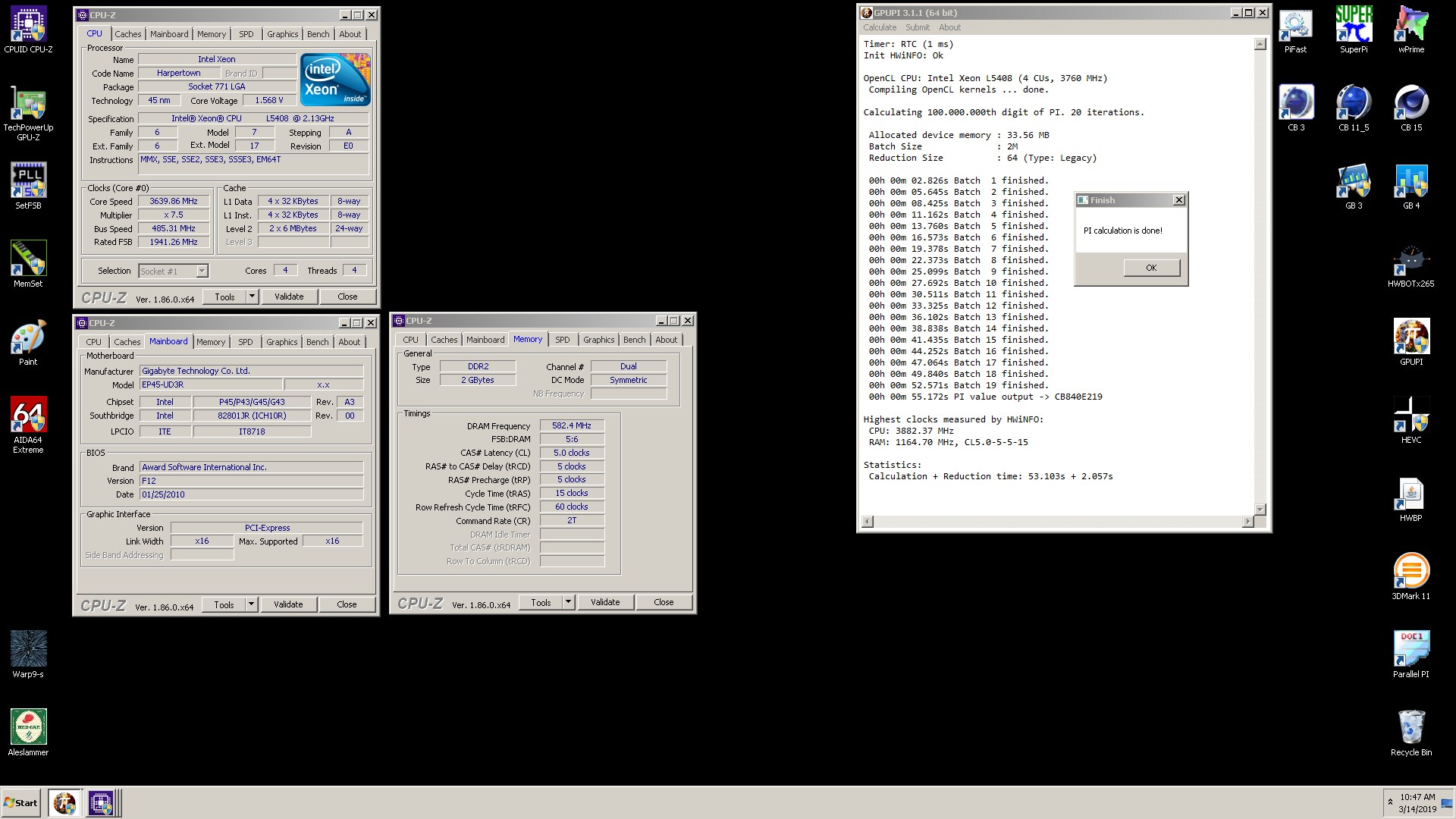
Task: Open the Start menu
Action: (21, 802)
